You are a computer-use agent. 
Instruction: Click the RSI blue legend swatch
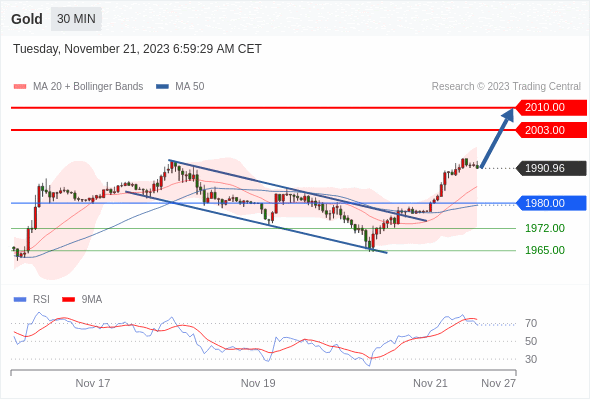coord(20,300)
